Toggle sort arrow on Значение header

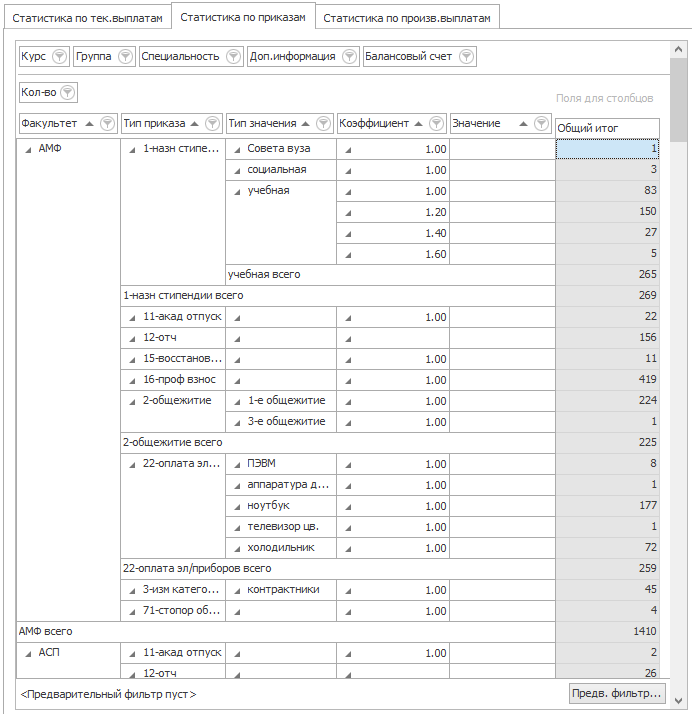coord(523,124)
